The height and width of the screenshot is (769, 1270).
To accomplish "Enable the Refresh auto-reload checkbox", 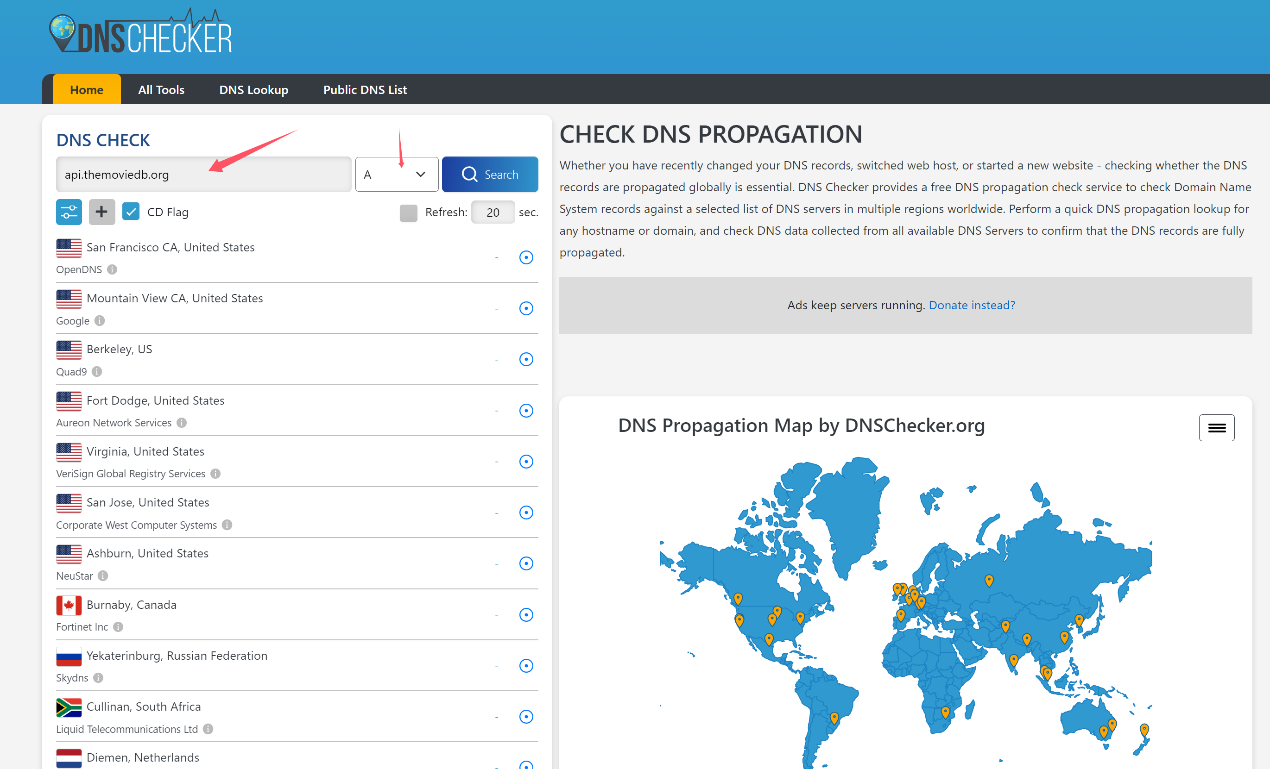I will tap(408, 212).
